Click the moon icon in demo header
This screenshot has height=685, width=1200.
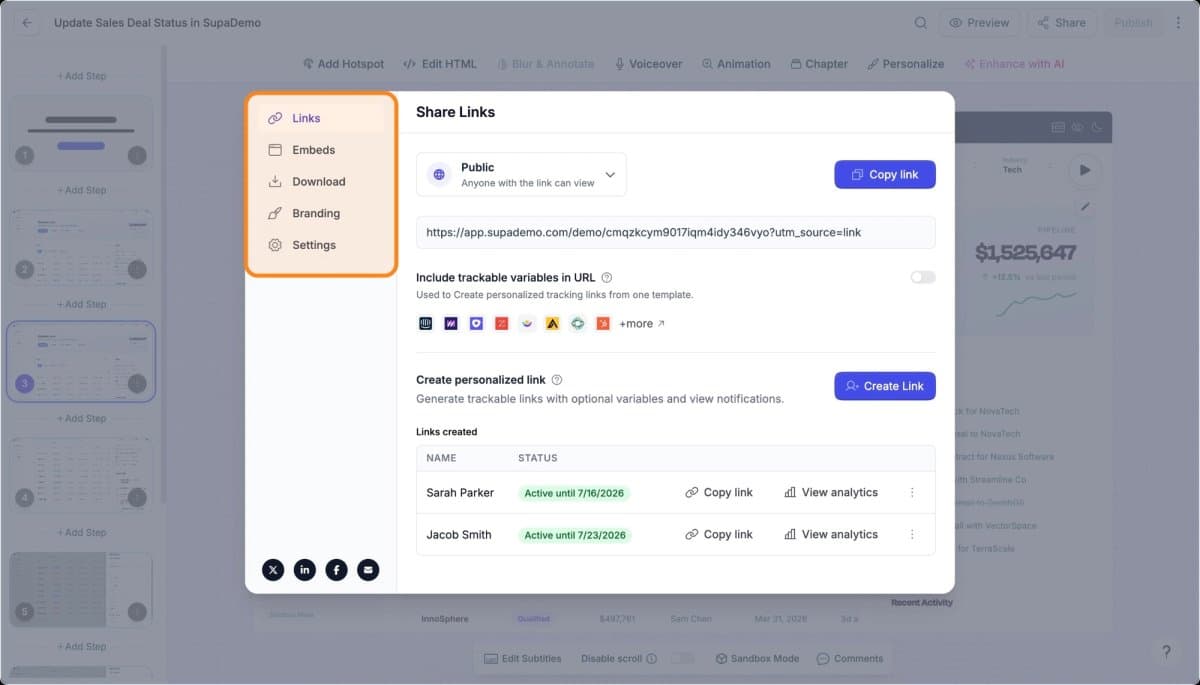coord(1097,127)
